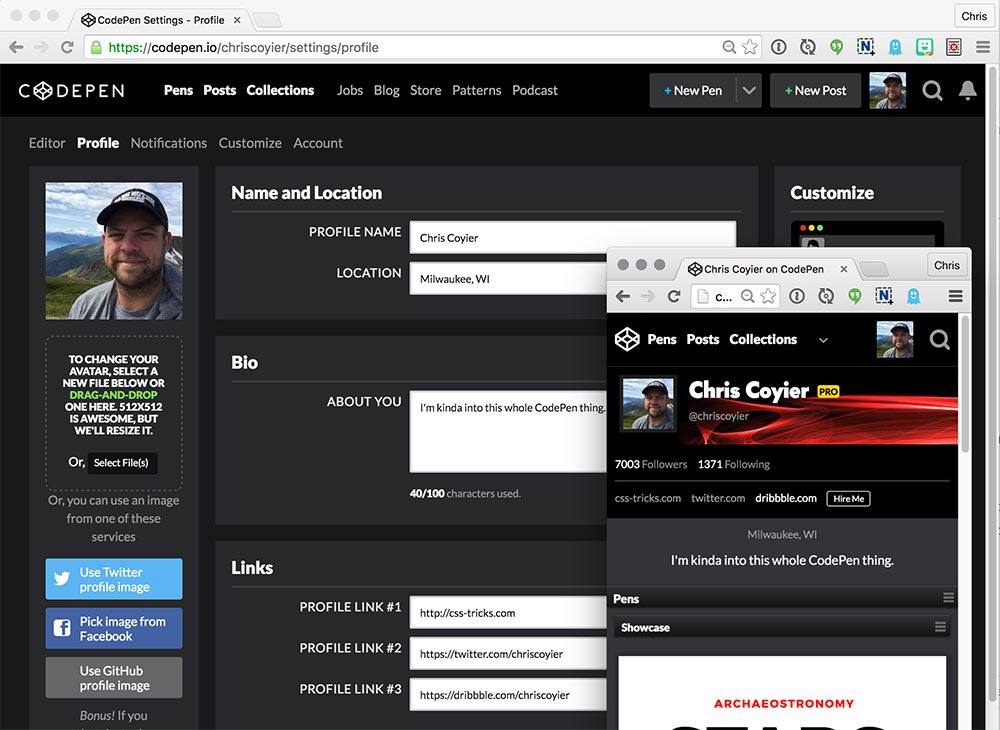Image resolution: width=1000 pixels, height=730 pixels.
Task: Open search via the magnifier icon
Action: pyautogui.click(x=932, y=90)
